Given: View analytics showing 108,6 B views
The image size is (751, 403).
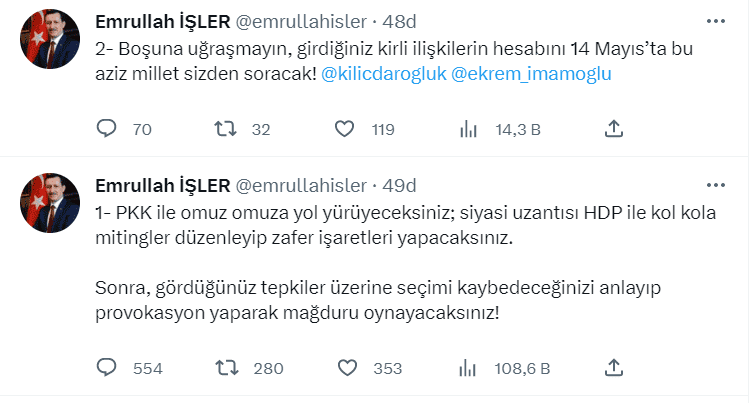Looking at the screenshot, I should [x=467, y=368].
